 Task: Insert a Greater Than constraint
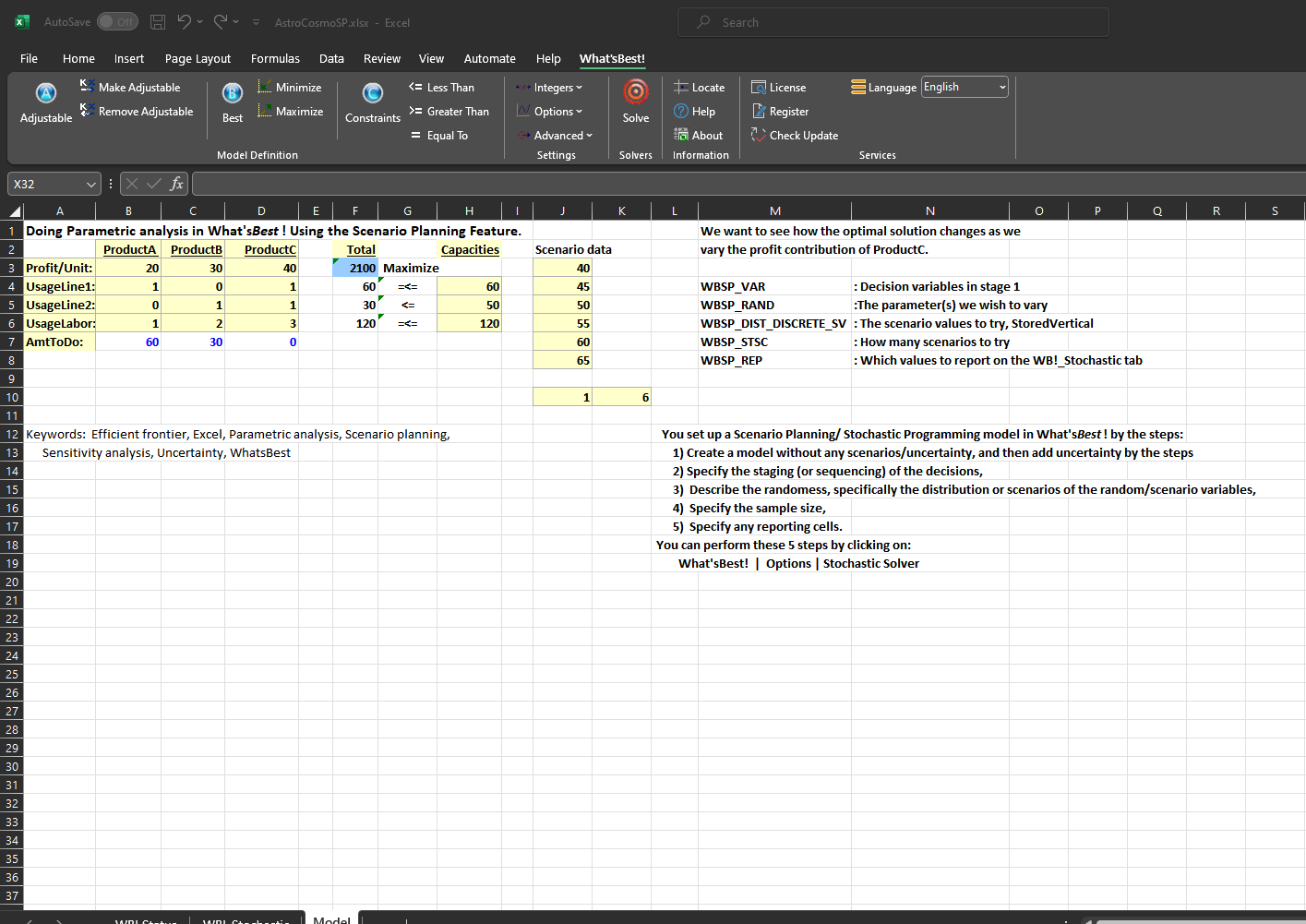[x=449, y=111]
